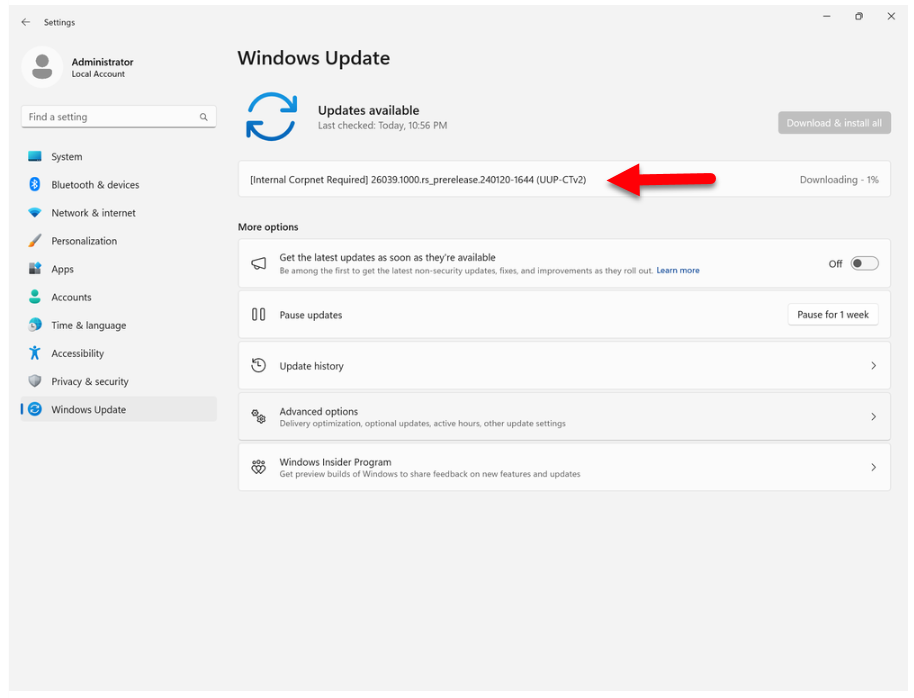Click the Update history clock icon
The width and height of the screenshot is (914, 698).
[x=259, y=366]
